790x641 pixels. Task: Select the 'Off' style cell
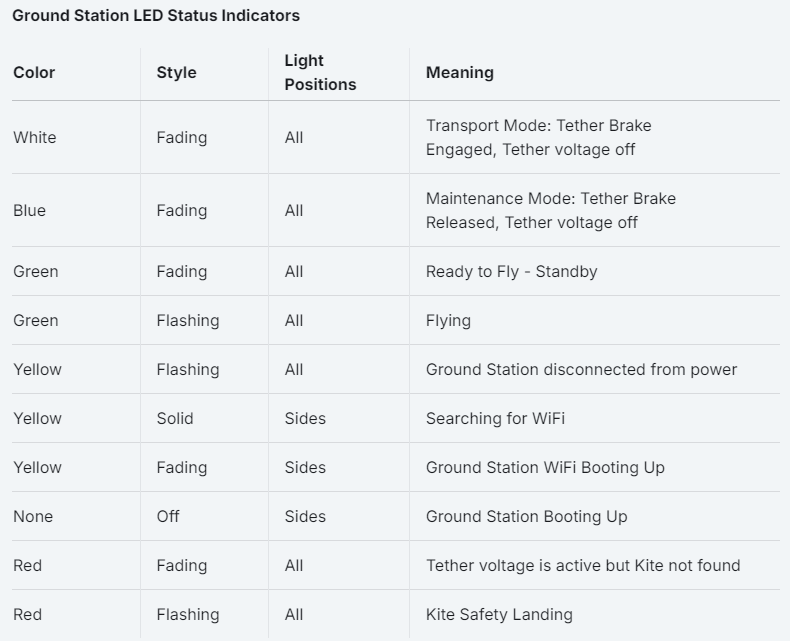coord(168,516)
